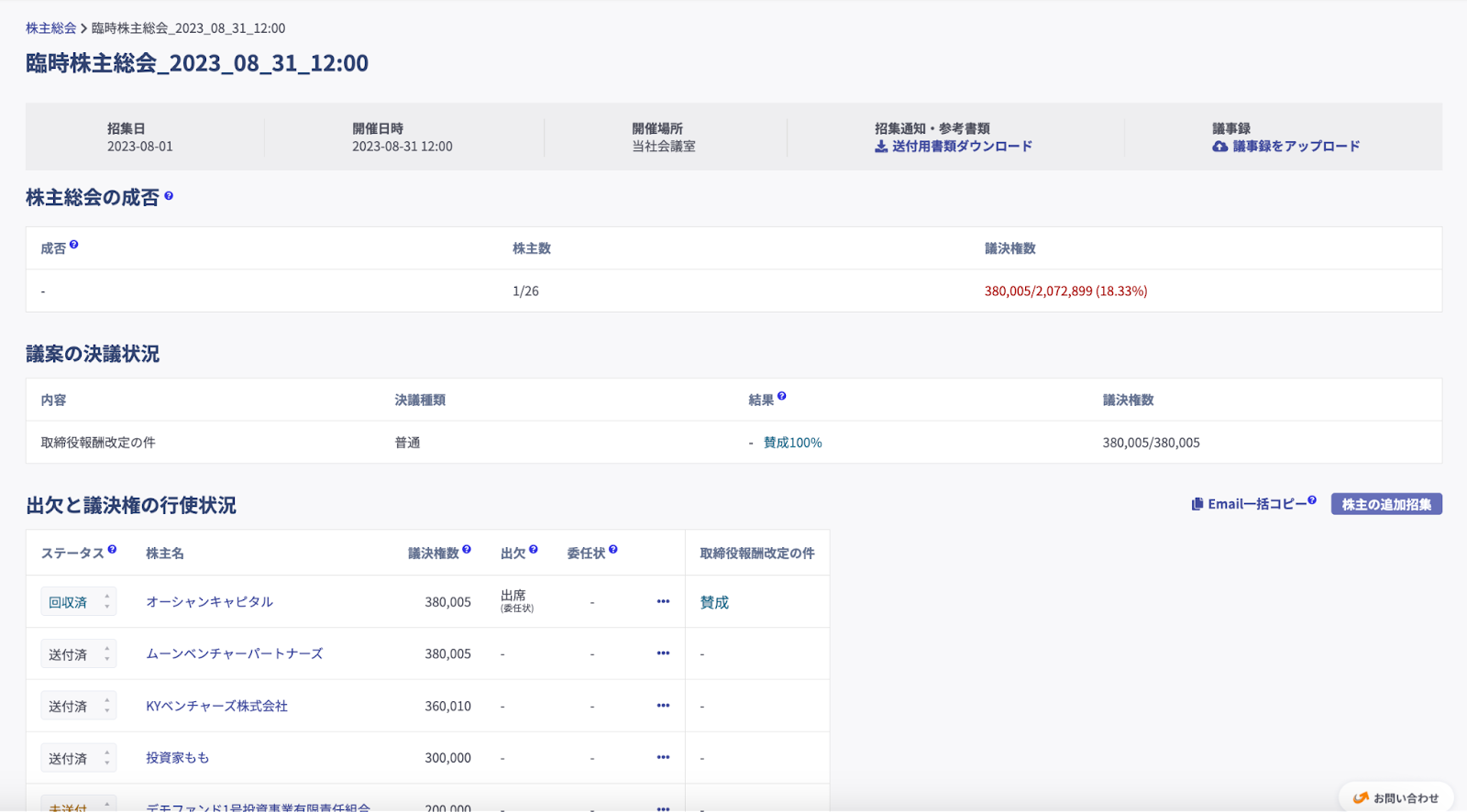Go to 株主総会 breadcrumb link
Viewport: 1467px width, 812px height.
[x=50, y=28]
